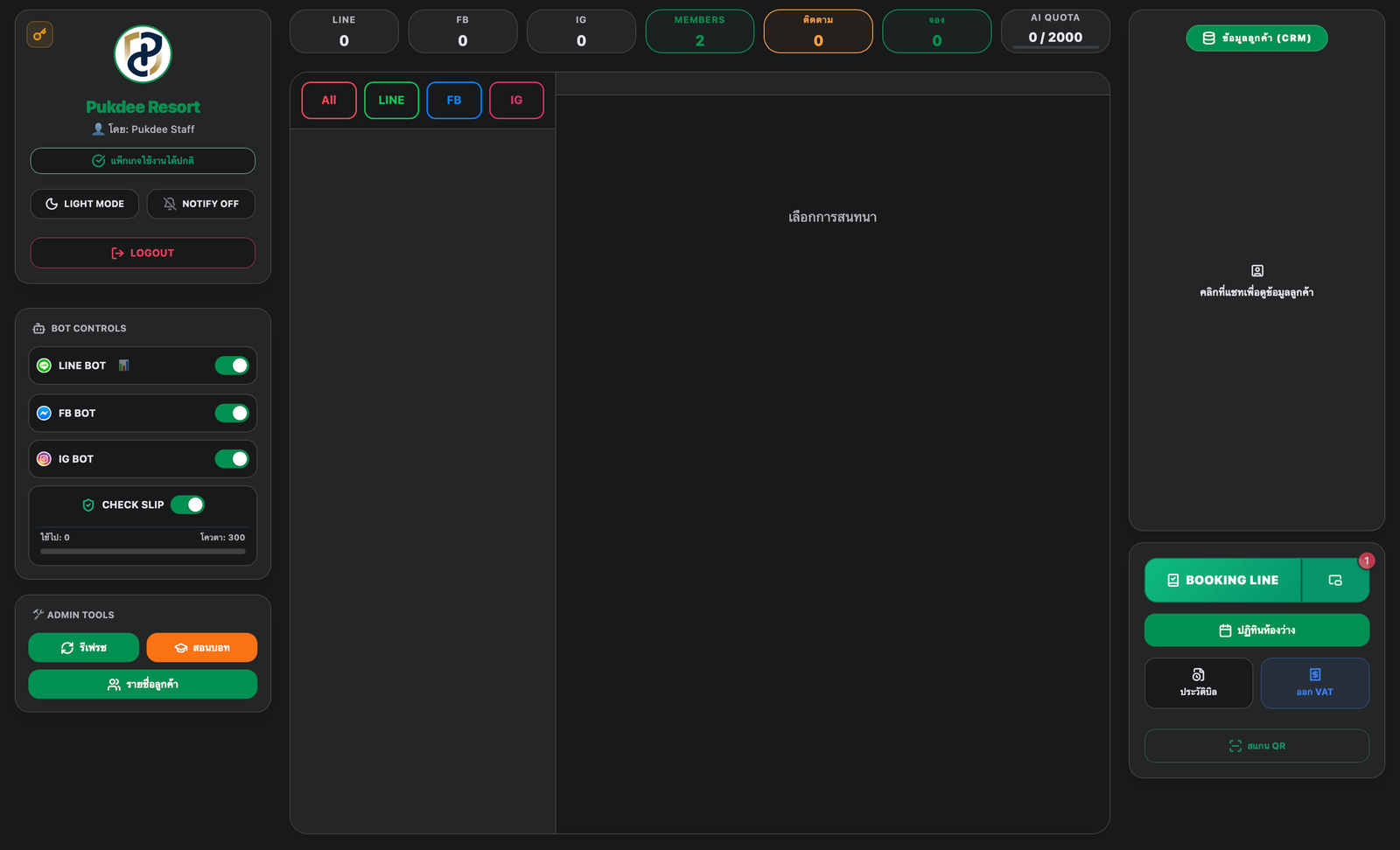Click the สอนบอท teach bot button
The width and height of the screenshot is (1400, 850).
tap(202, 647)
